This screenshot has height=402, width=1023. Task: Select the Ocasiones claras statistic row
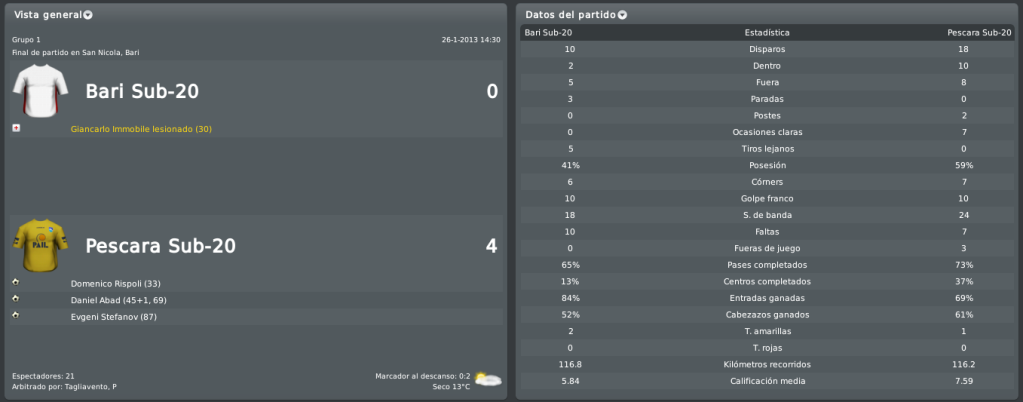[x=767, y=132]
